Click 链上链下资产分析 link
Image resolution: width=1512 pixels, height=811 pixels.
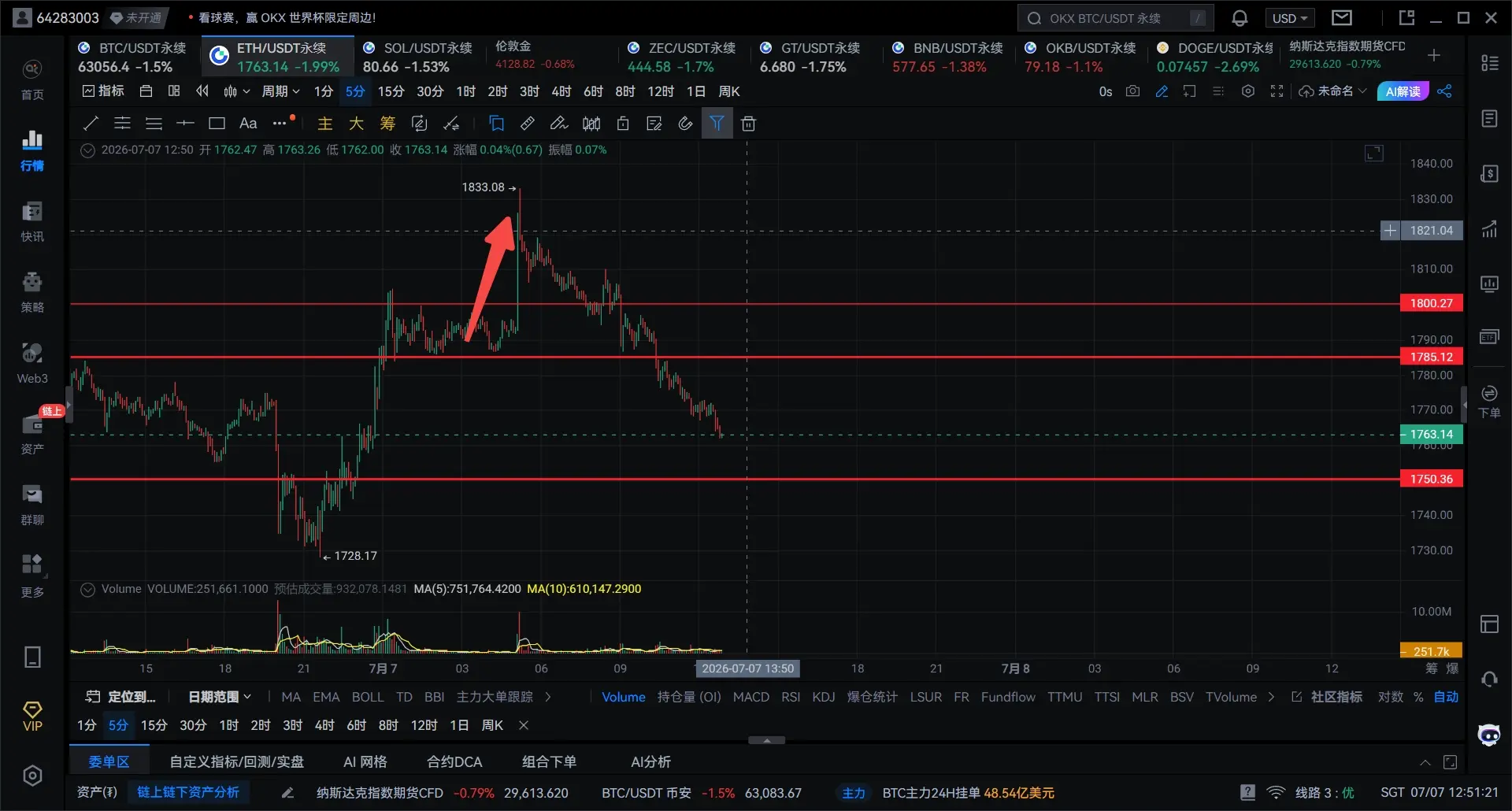(x=188, y=792)
